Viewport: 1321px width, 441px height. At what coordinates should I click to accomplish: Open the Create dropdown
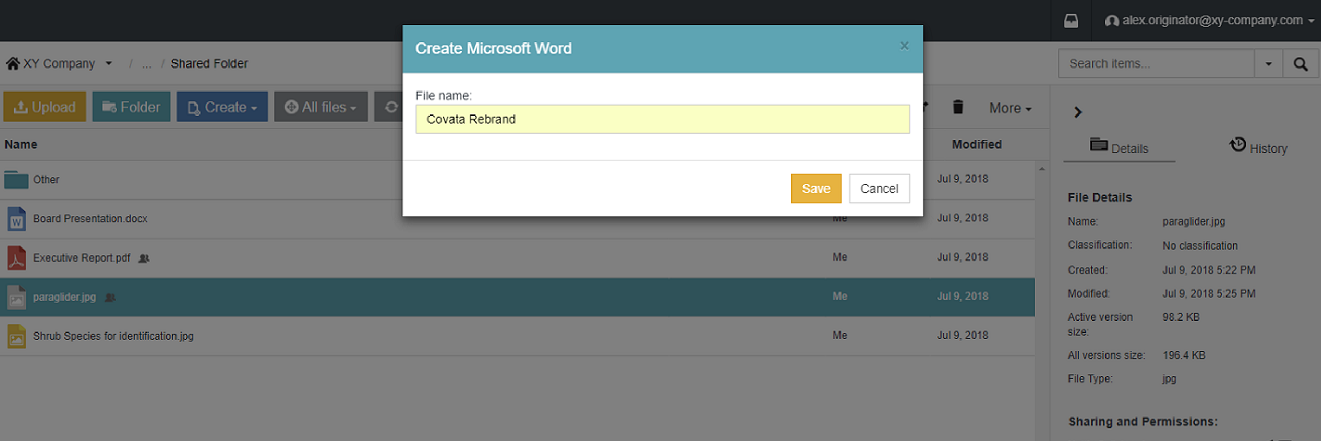click(x=222, y=107)
